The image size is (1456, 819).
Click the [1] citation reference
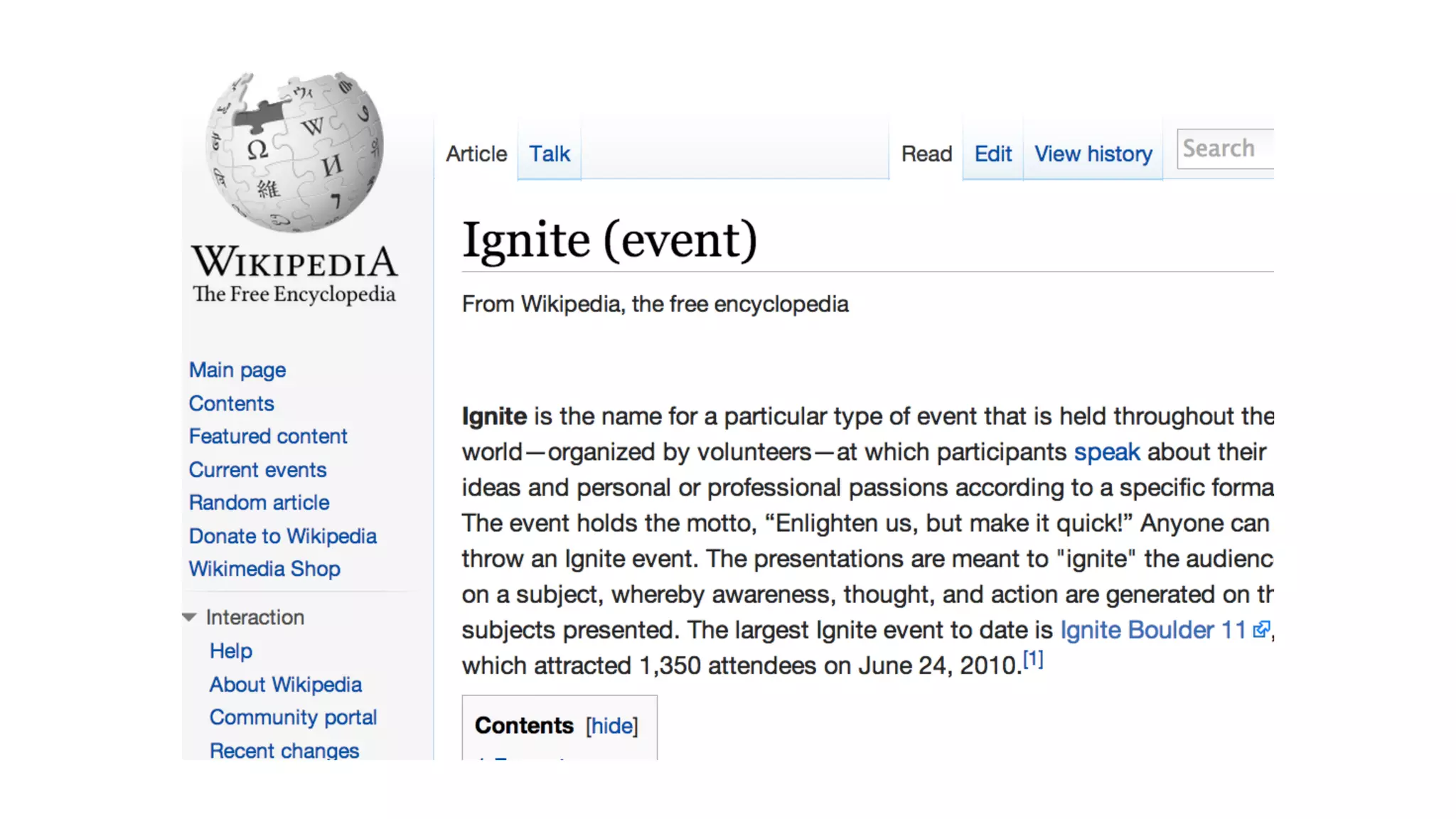tap(1033, 659)
